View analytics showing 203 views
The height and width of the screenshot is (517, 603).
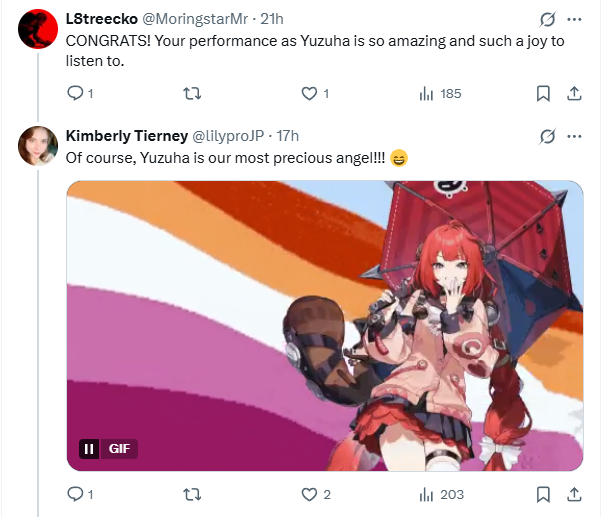(x=441, y=494)
